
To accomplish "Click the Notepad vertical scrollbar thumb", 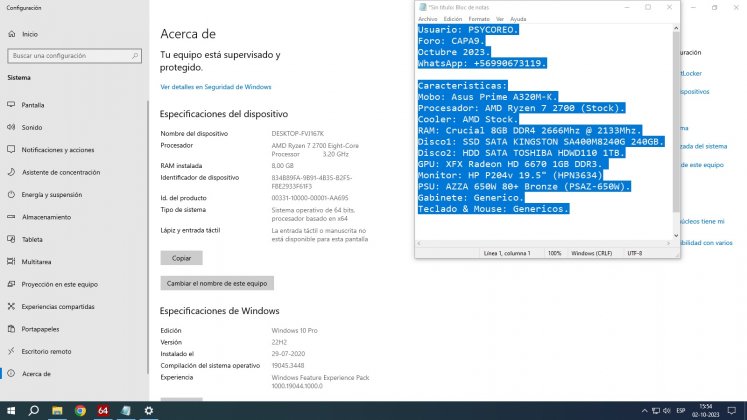I will [x=676, y=121].
